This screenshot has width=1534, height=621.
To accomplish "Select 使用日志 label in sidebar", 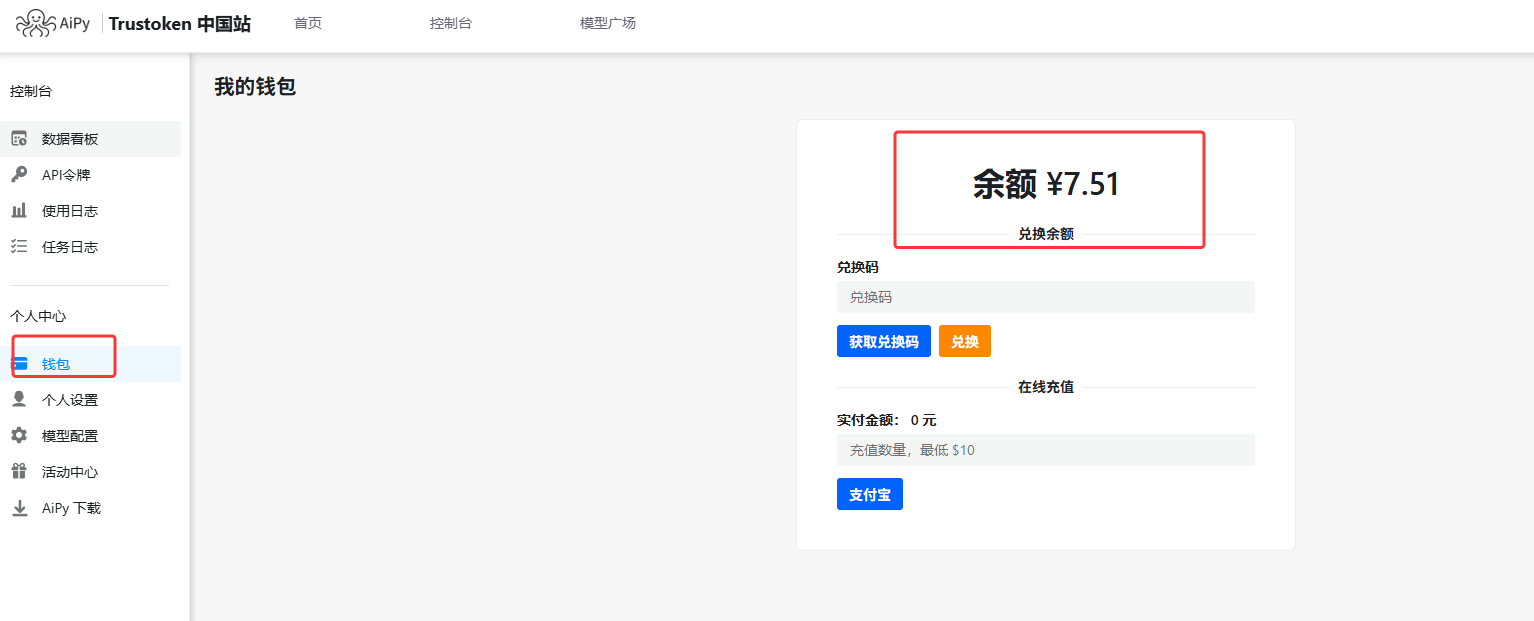I will coord(70,211).
